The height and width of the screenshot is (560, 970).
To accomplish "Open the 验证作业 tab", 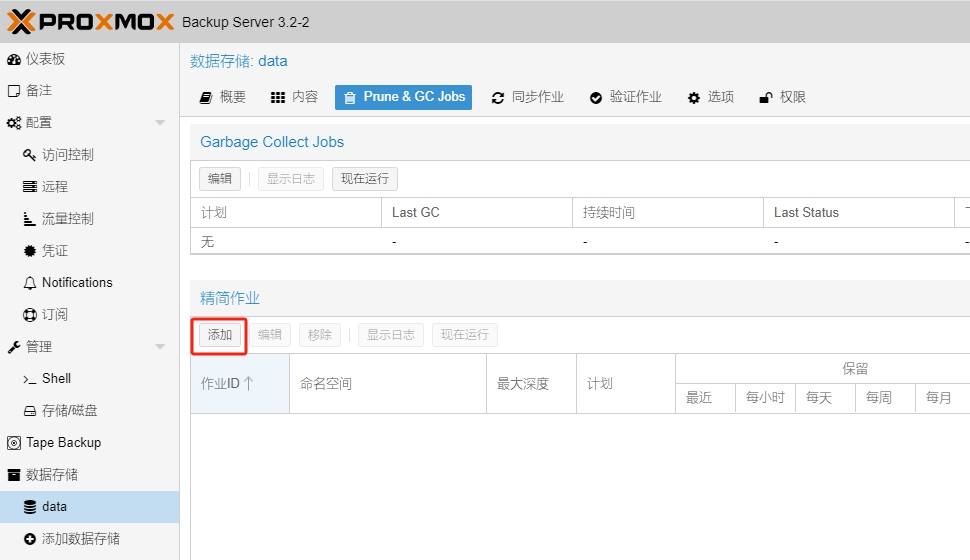I will point(625,97).
